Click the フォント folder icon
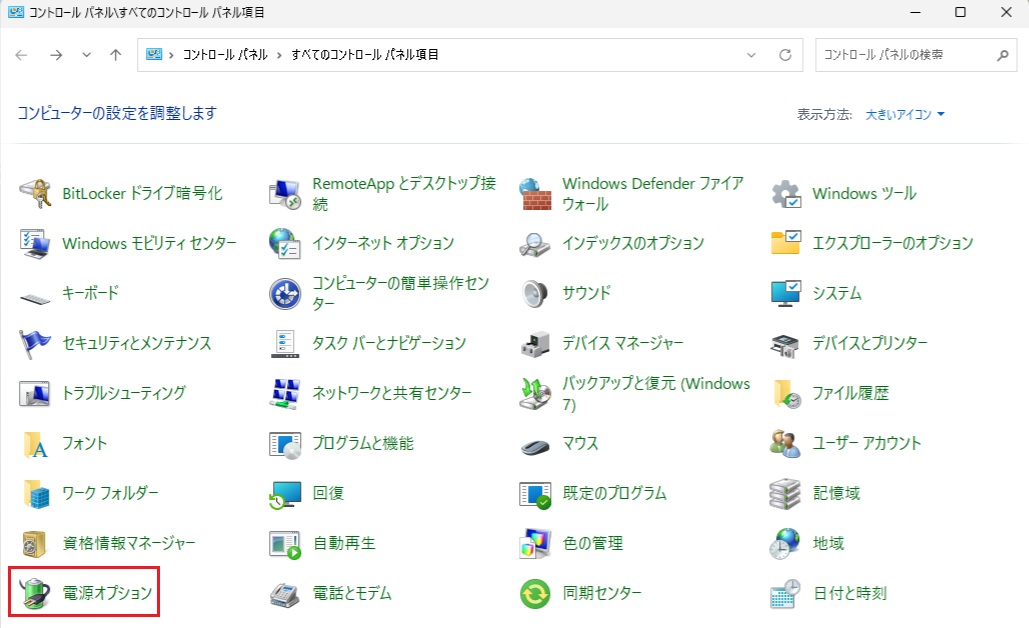The image size is (1029, 628). [x=35, y=444]
